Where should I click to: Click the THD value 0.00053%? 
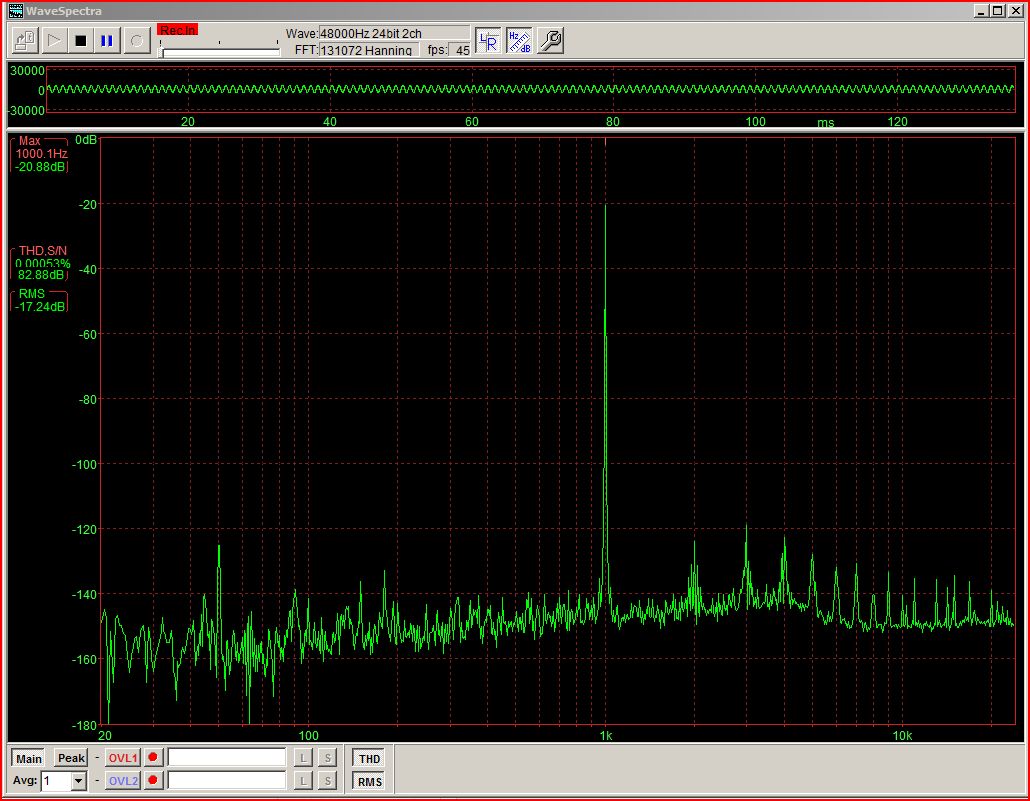pyautogui.click(x=42, y=263)
